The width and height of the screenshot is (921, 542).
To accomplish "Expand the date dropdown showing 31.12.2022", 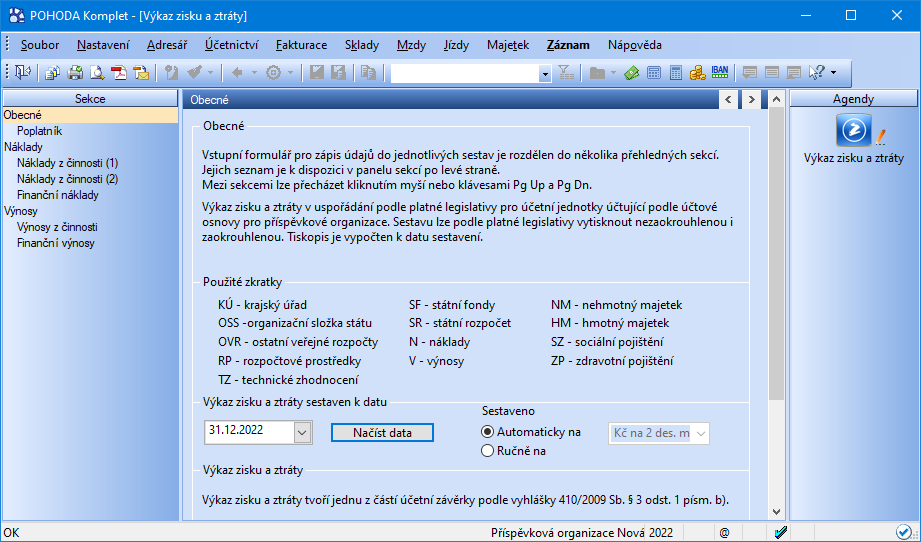I will point(302,432).
